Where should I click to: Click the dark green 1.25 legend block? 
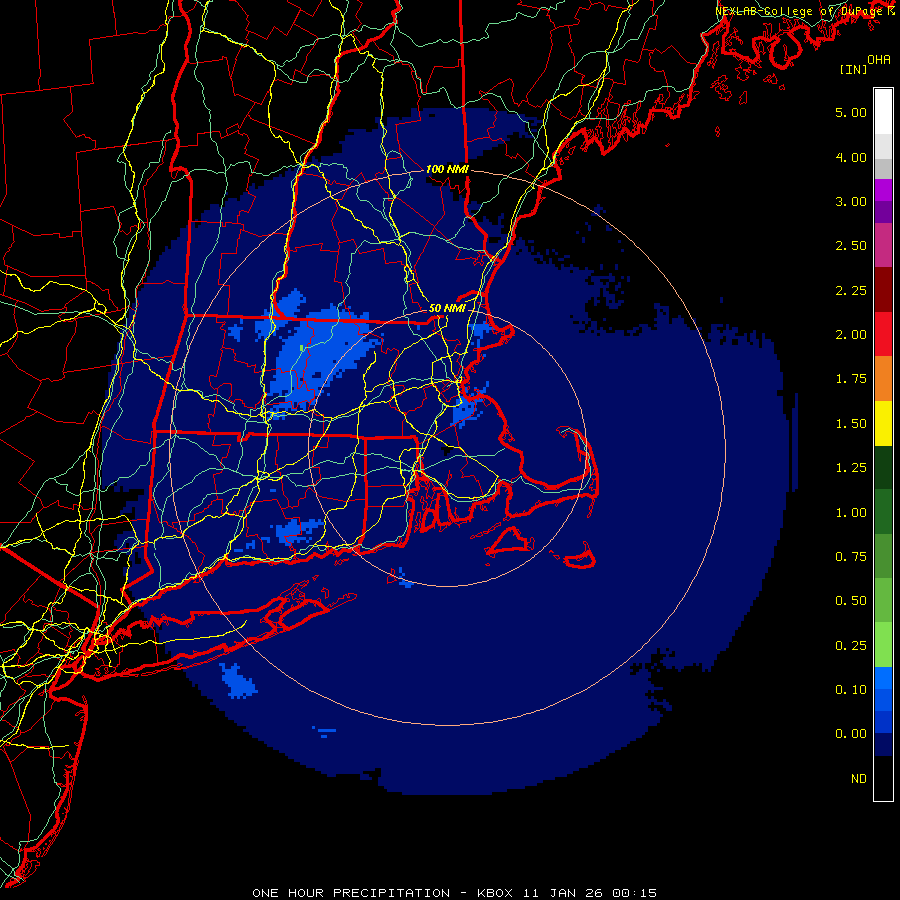883,467
